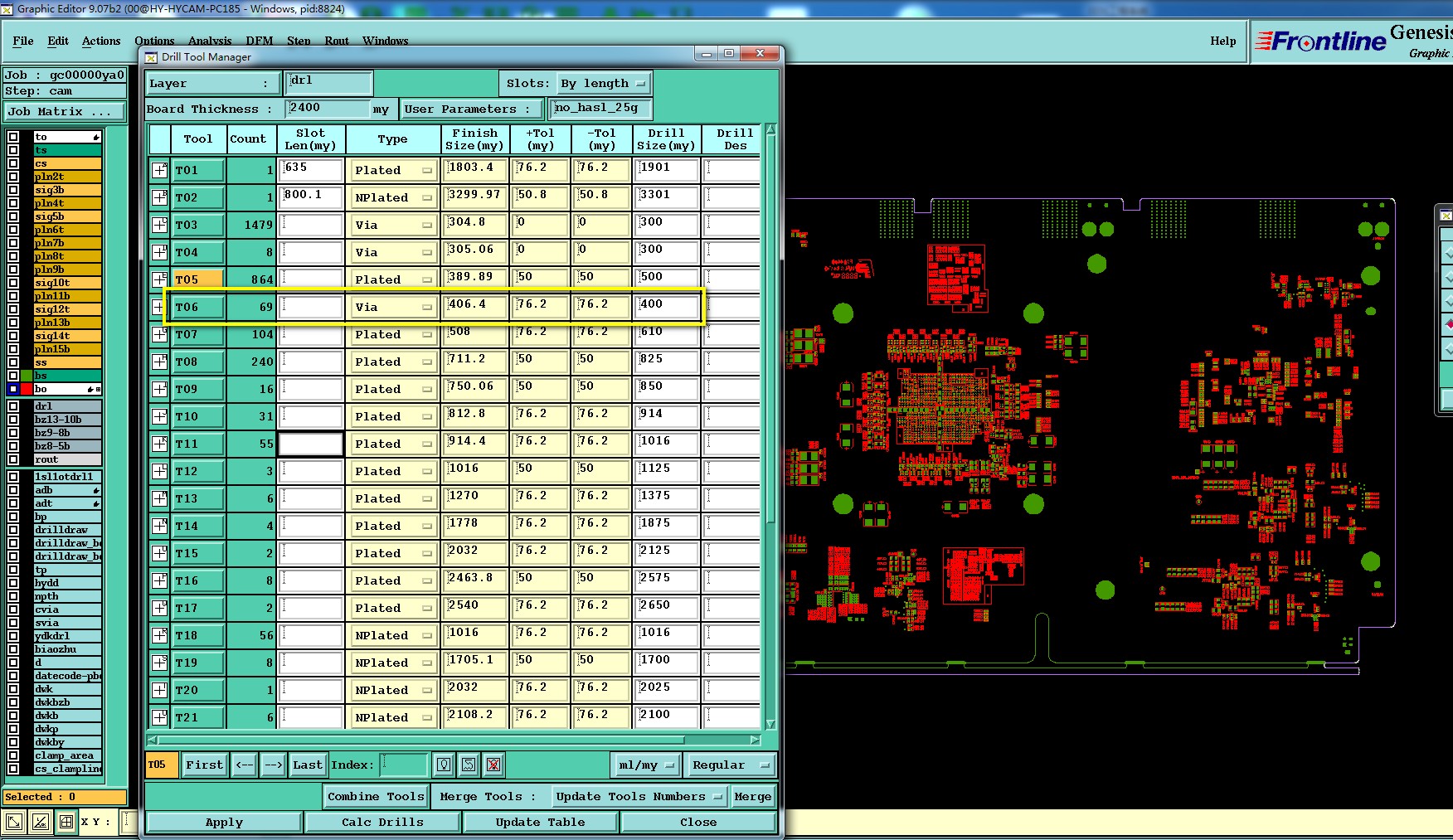Click the Calc Drills button
The height and width of the screenshot is (840, 1453).
(382, 822)
